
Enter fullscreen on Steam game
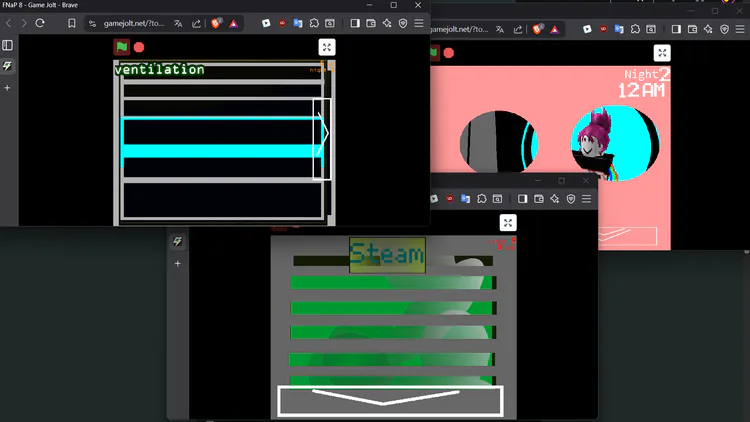point(508,223)
